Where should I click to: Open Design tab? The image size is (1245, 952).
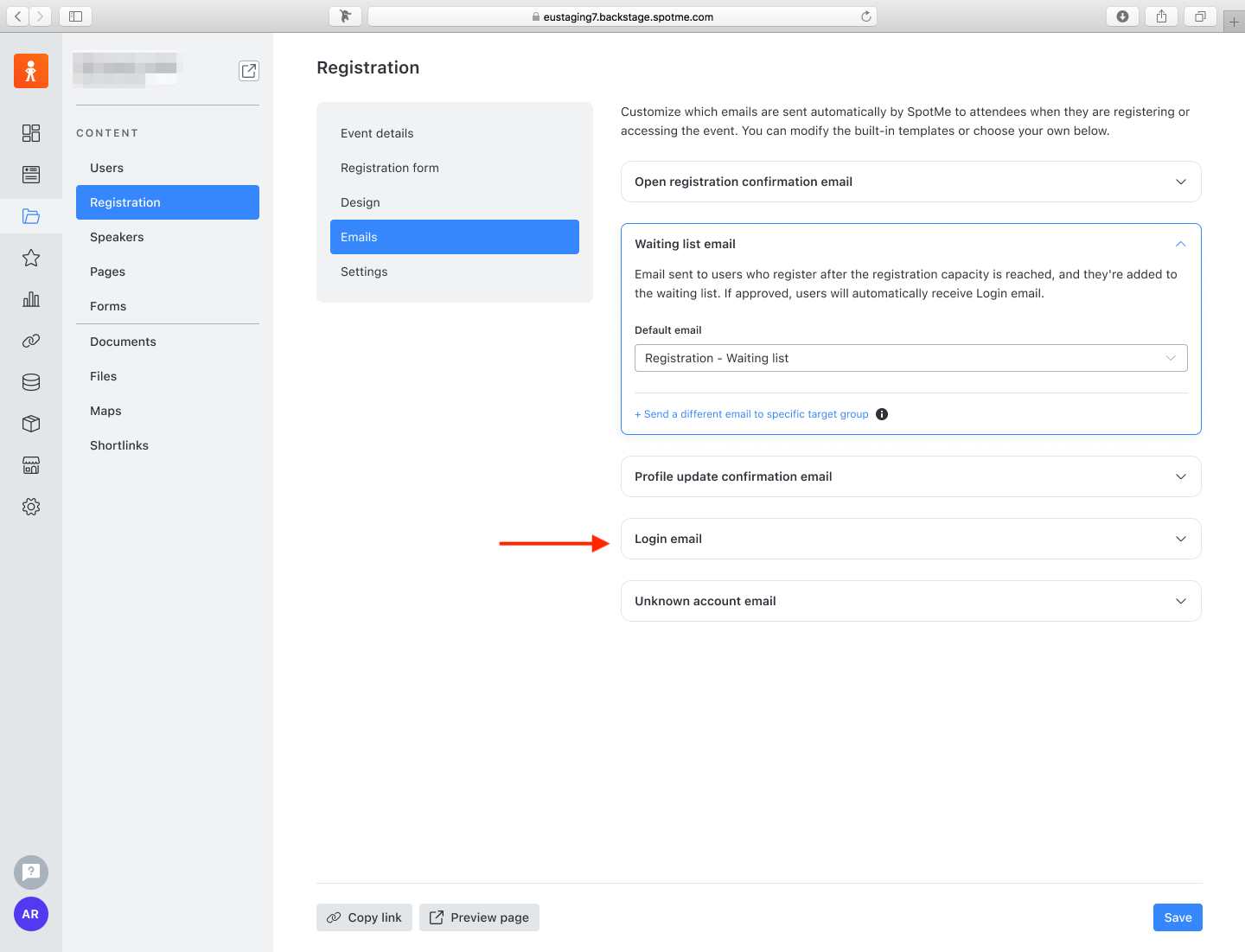point(455,202)
